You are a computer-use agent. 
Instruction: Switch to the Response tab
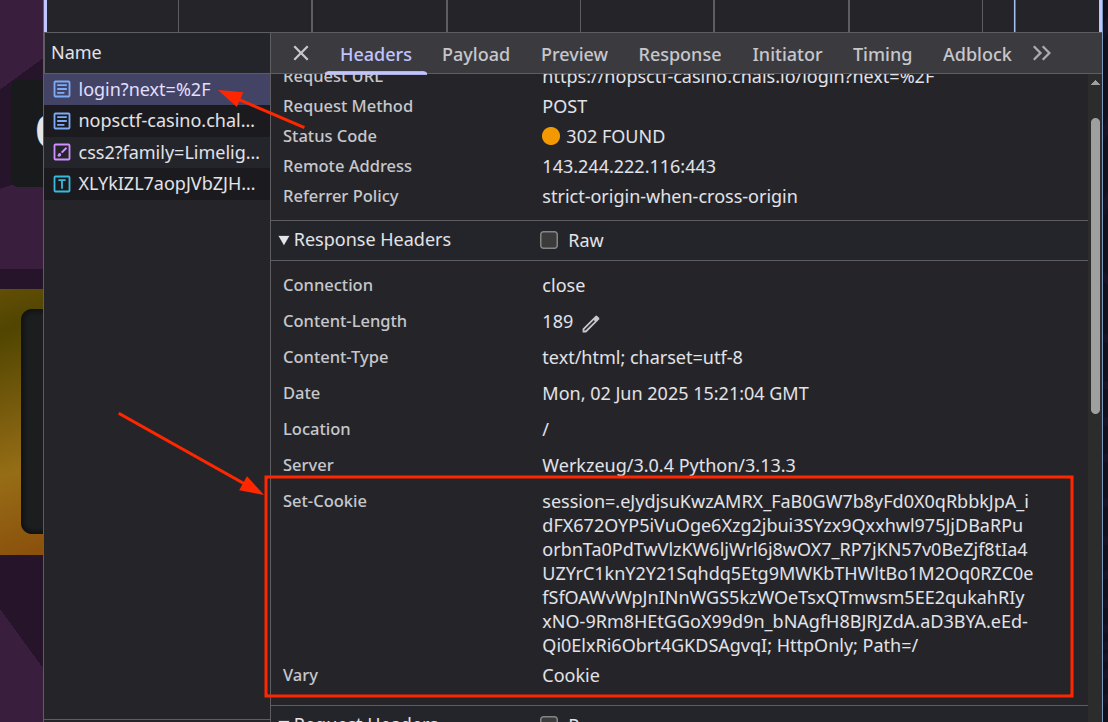(x=679, y=55)
